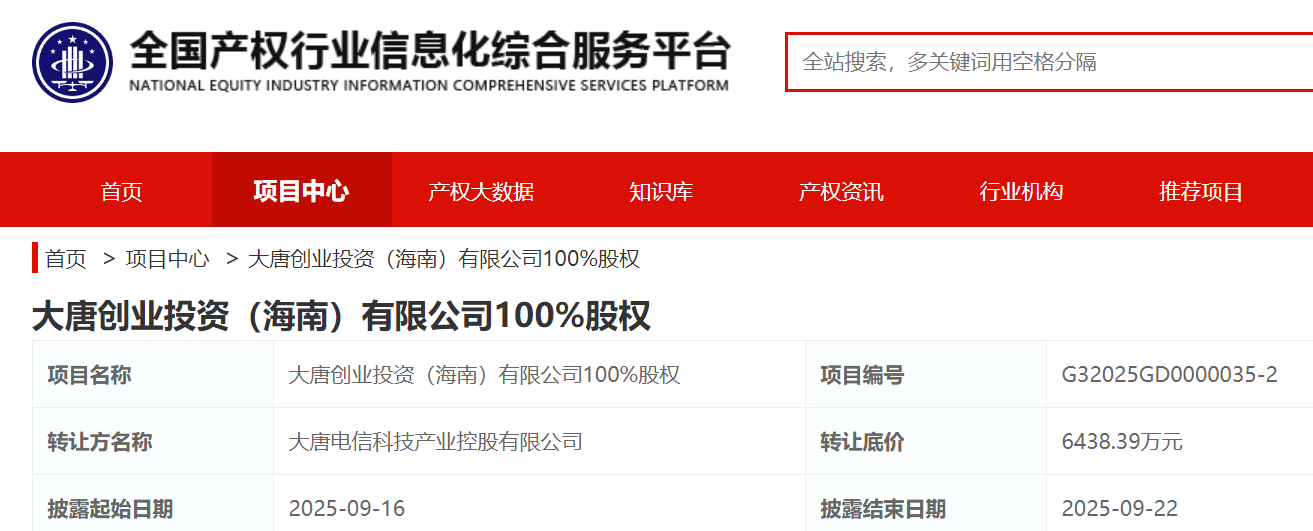Click the 转让底价 label cell
Image resolution: width=1313 pixels, height=531 pixels.
tap(926, 441)
